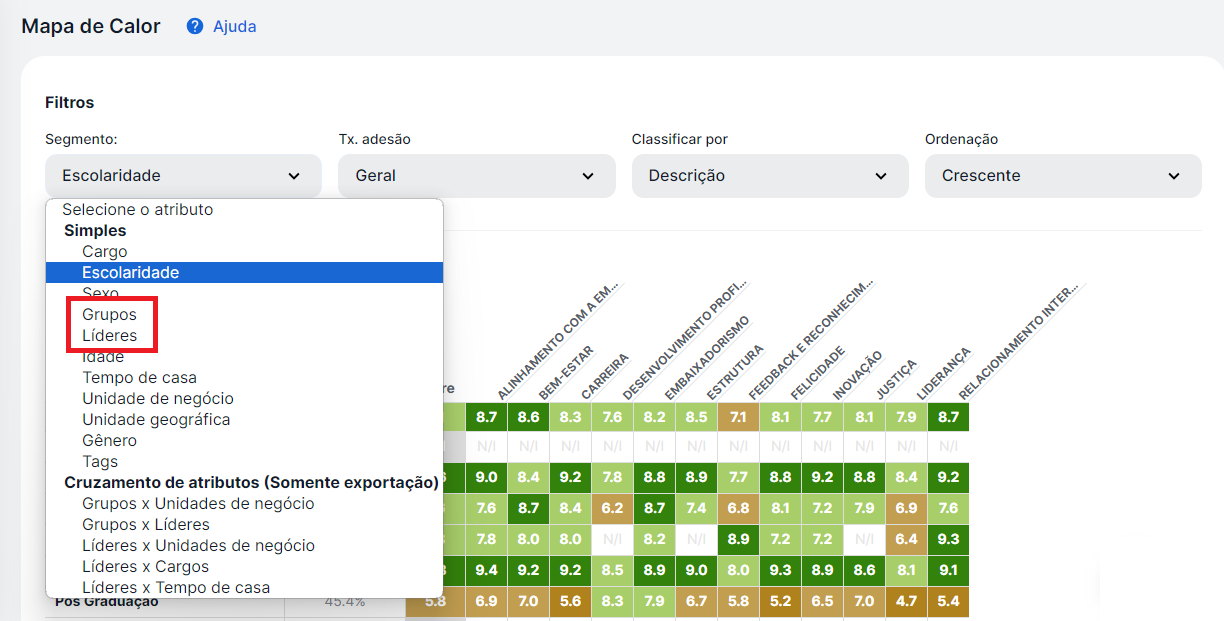Image resolution: width=1224 pixels, height=621 pixels.
Task: Click the DESENVOLVIMENTO PROFI... column header
Action: [x=686, y=340]
